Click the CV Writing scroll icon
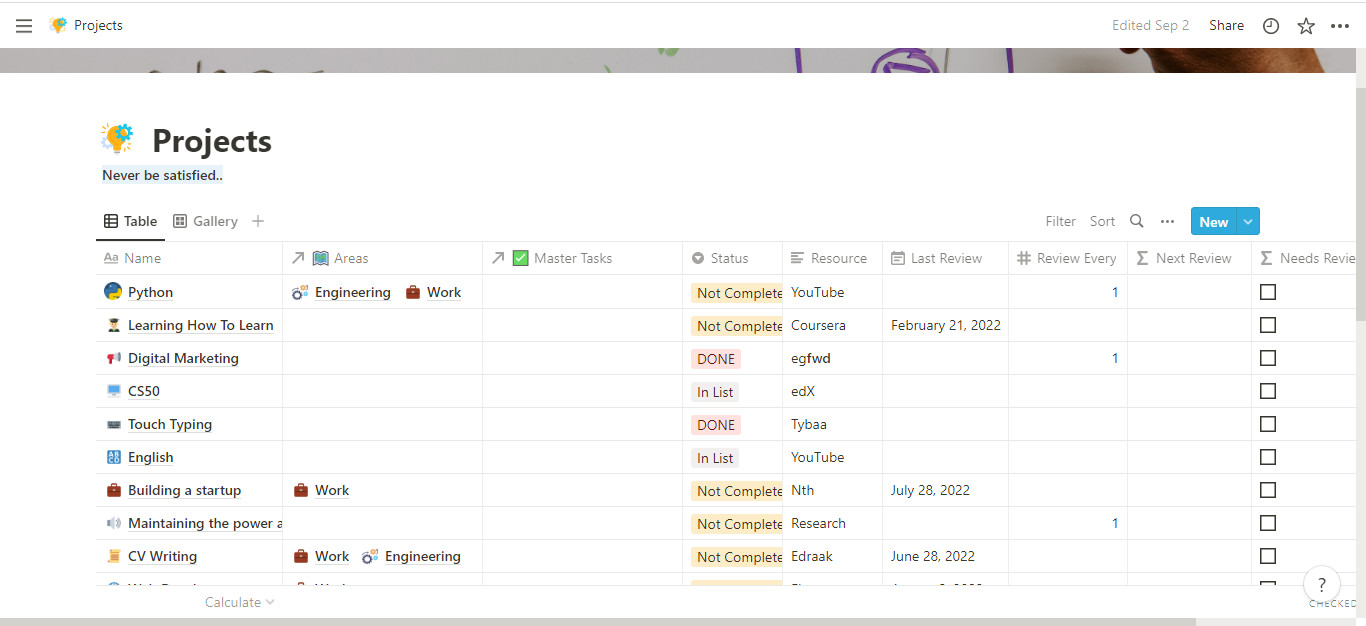Image resolution: width=1366 pixels, height=626 pixels. click(113, 556)
